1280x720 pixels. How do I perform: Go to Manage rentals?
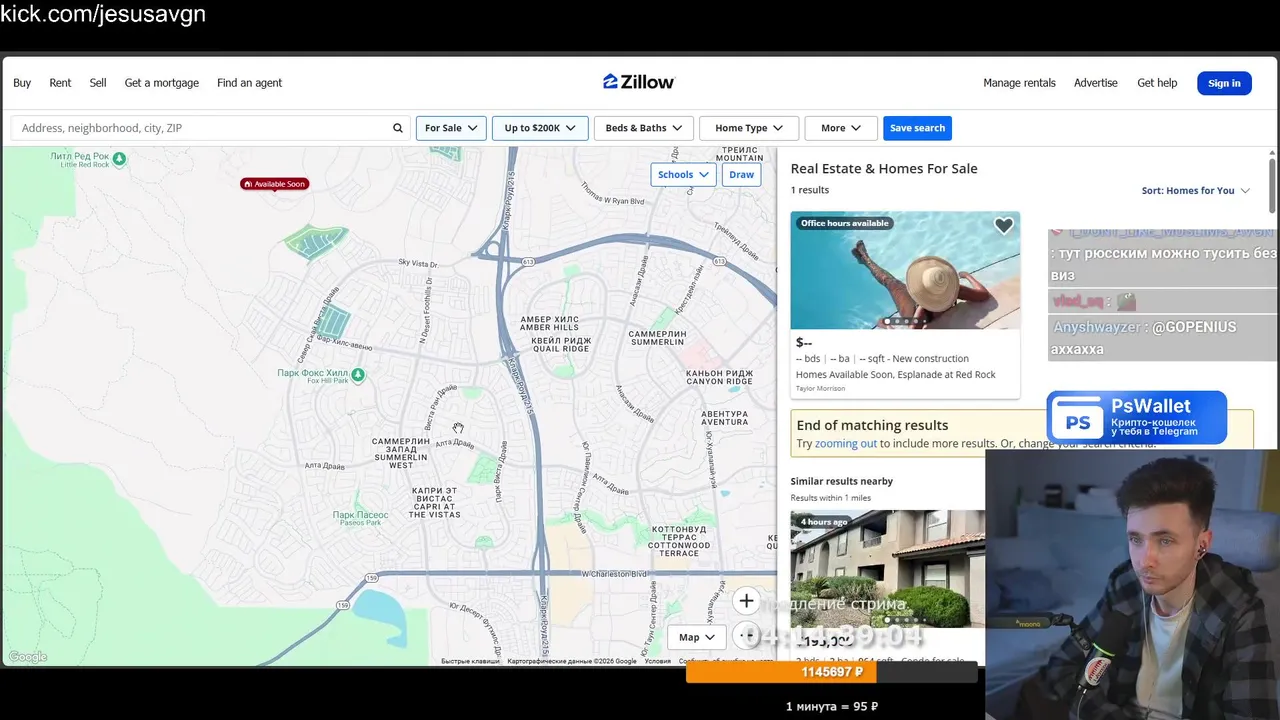tap(1019, 83)
